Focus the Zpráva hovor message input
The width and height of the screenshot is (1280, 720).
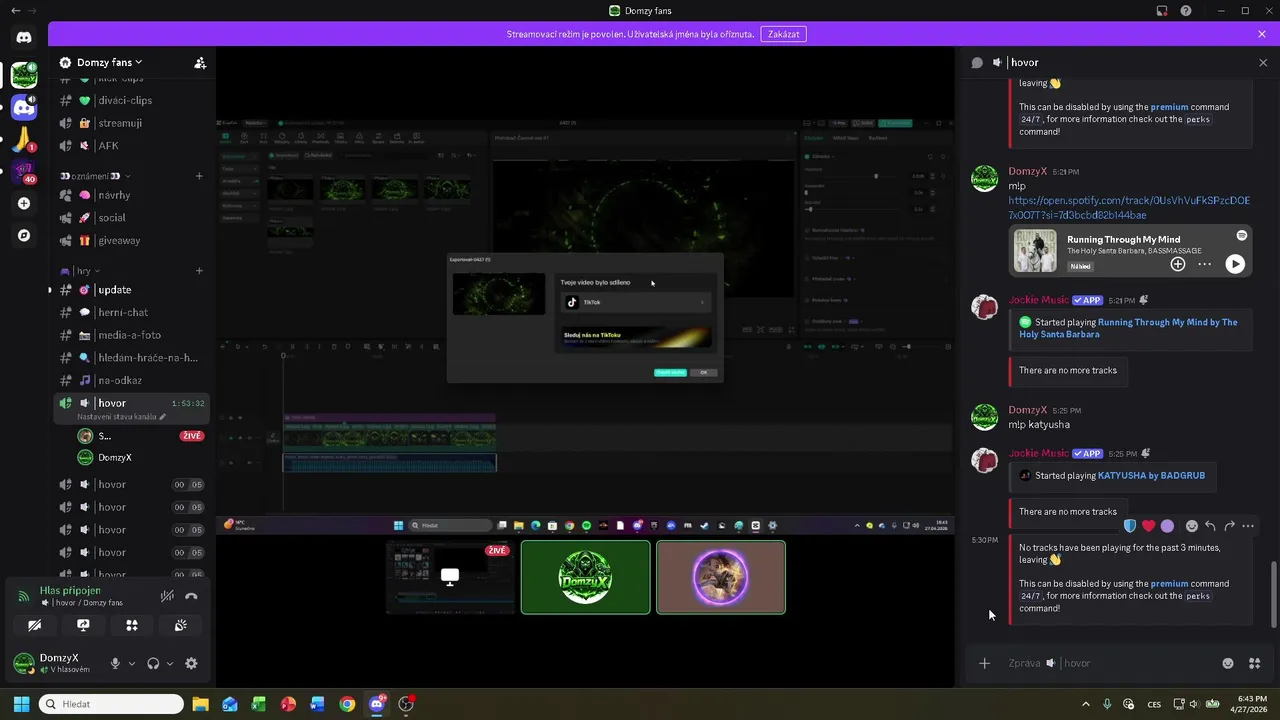click(x=1110, y=663)
